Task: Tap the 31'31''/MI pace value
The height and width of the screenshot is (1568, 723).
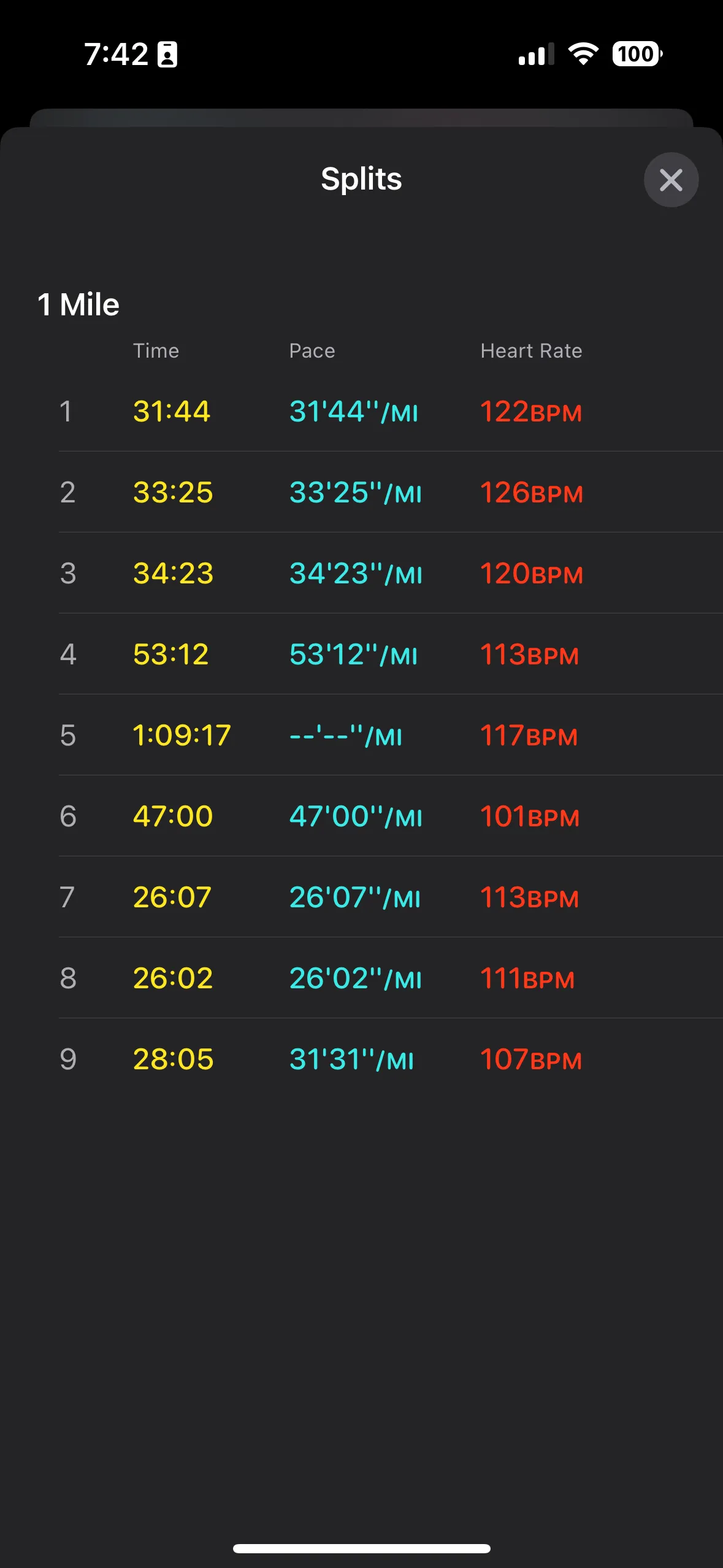Action: (x=351, y=1059)
